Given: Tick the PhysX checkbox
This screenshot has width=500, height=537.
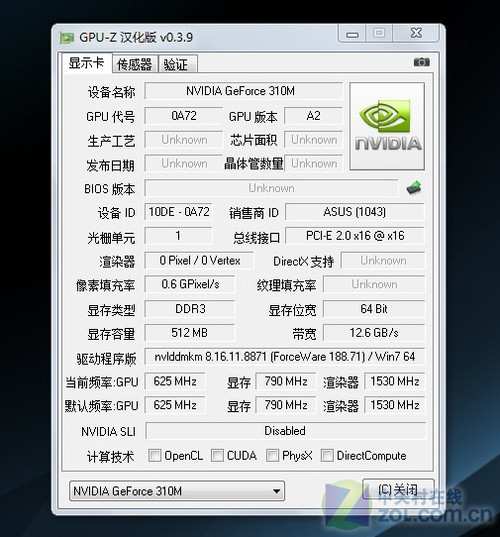Looking at the screenshot, I should [272, 455].
